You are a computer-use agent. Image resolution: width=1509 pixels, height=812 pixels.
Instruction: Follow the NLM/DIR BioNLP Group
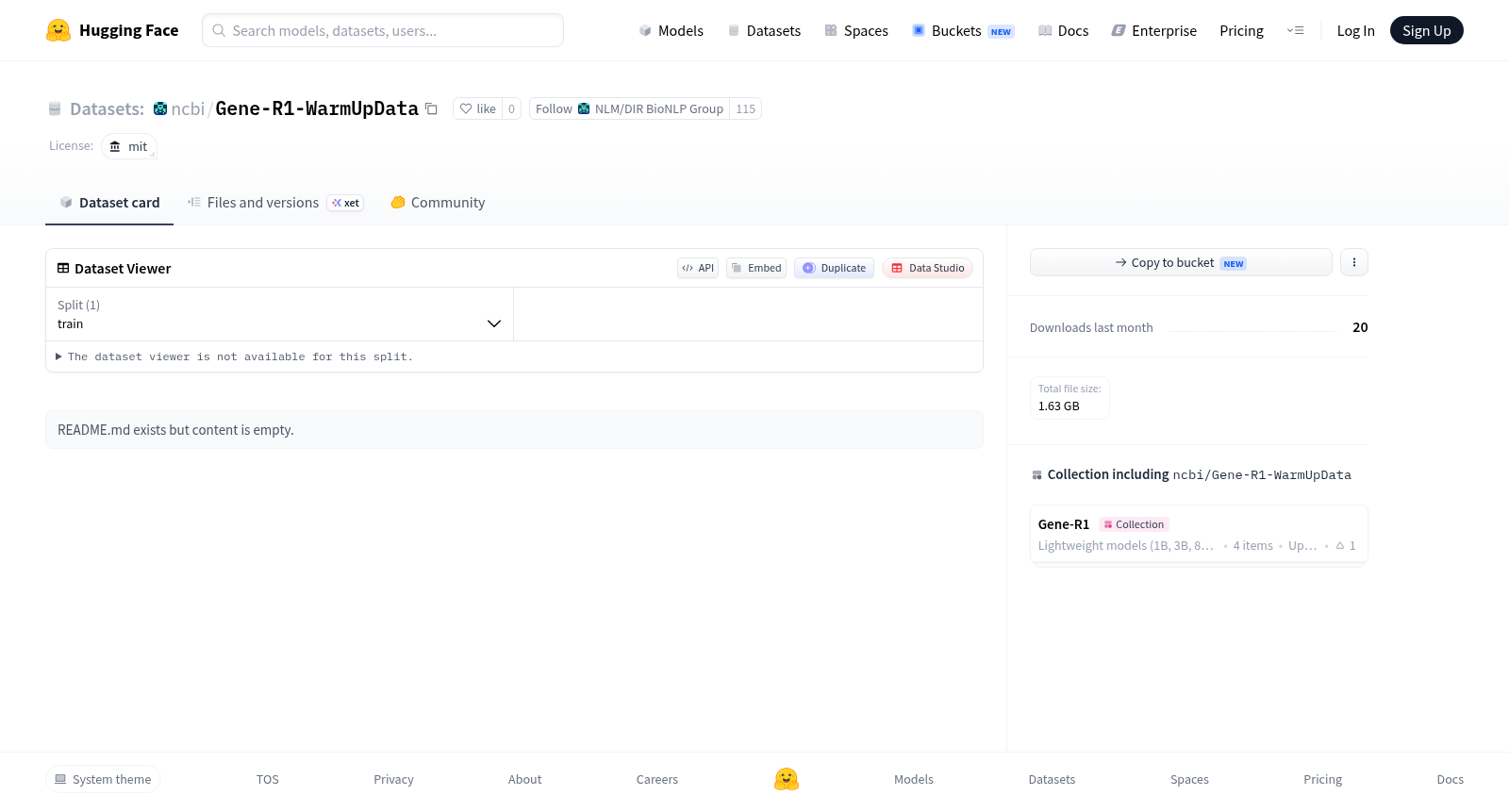pyautogui.click(x=629, y=108)
